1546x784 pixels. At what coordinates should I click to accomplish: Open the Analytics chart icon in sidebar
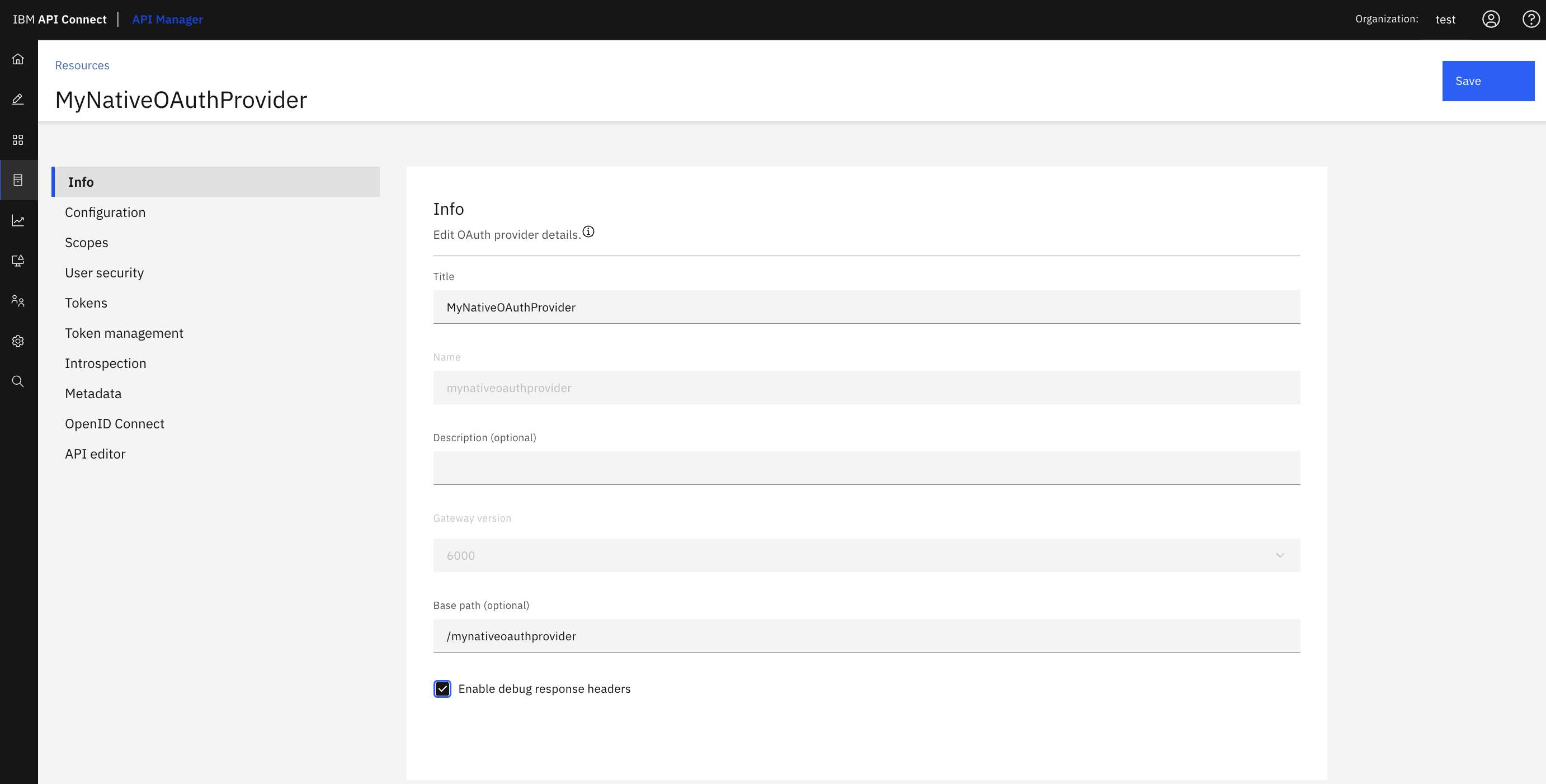pyautogui.click(x=18, y=221)
